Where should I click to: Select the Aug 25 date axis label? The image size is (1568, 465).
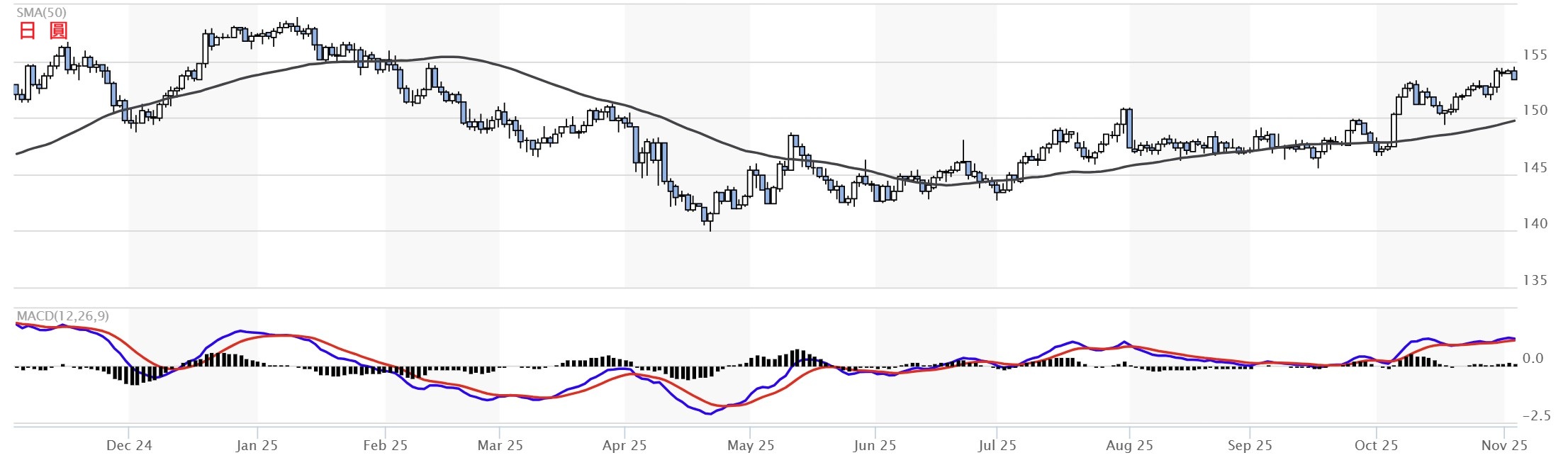[1129, 445]
